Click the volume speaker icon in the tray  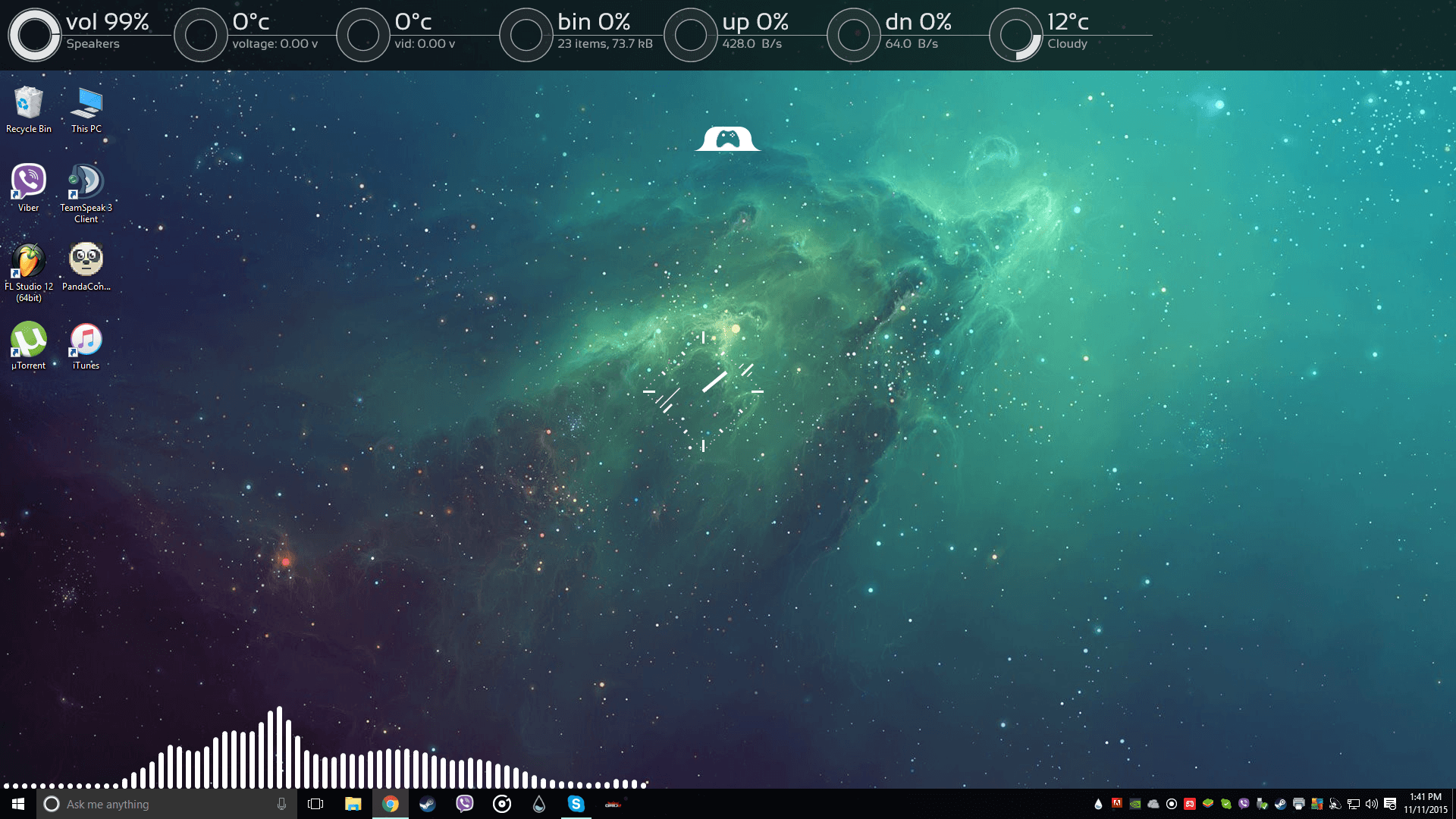(x=1372, y=804)
